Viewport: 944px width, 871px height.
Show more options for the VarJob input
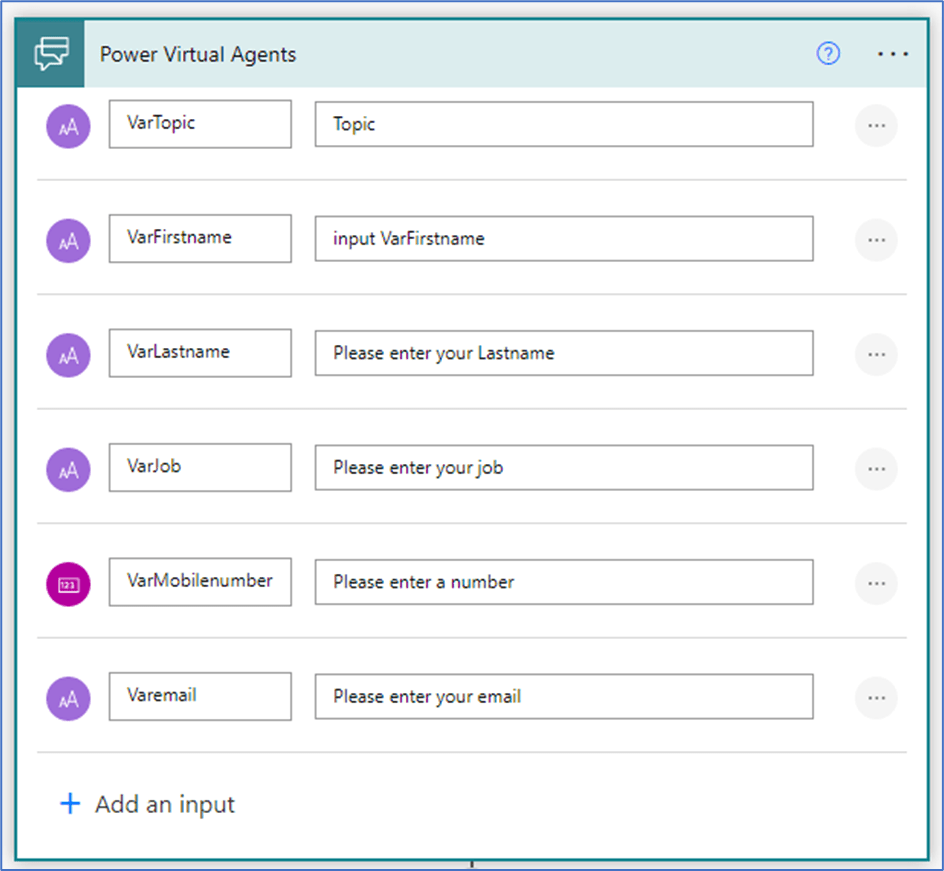[x=876, y=469]
